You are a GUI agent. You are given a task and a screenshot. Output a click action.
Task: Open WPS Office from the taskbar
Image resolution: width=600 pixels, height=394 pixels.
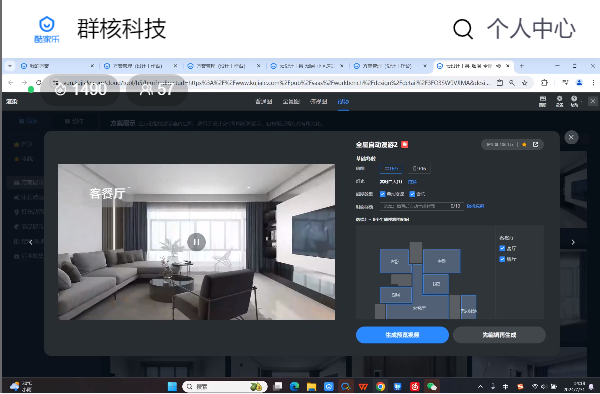click(x=363, y=386)
